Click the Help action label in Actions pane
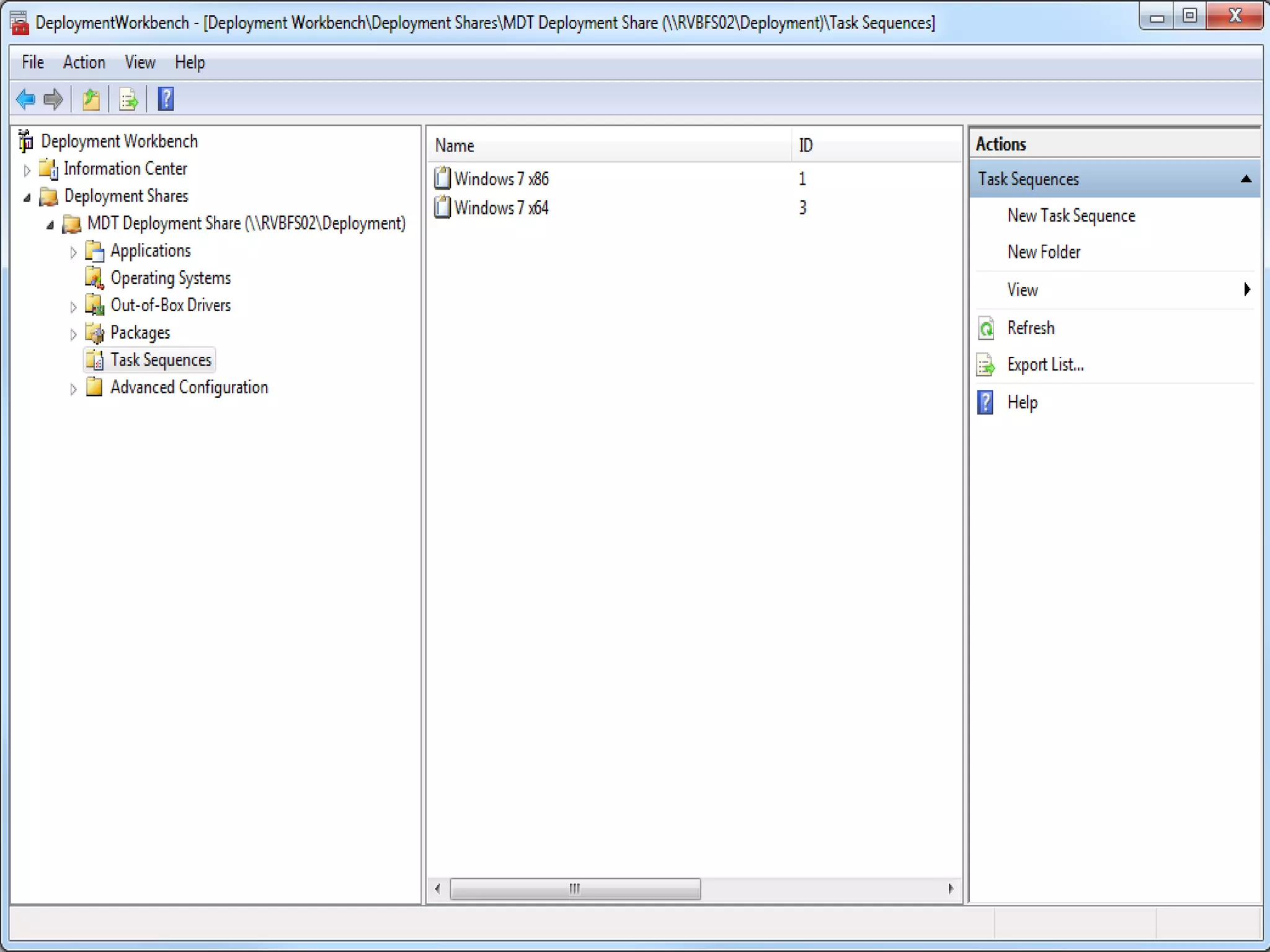 coord(1023,403)
